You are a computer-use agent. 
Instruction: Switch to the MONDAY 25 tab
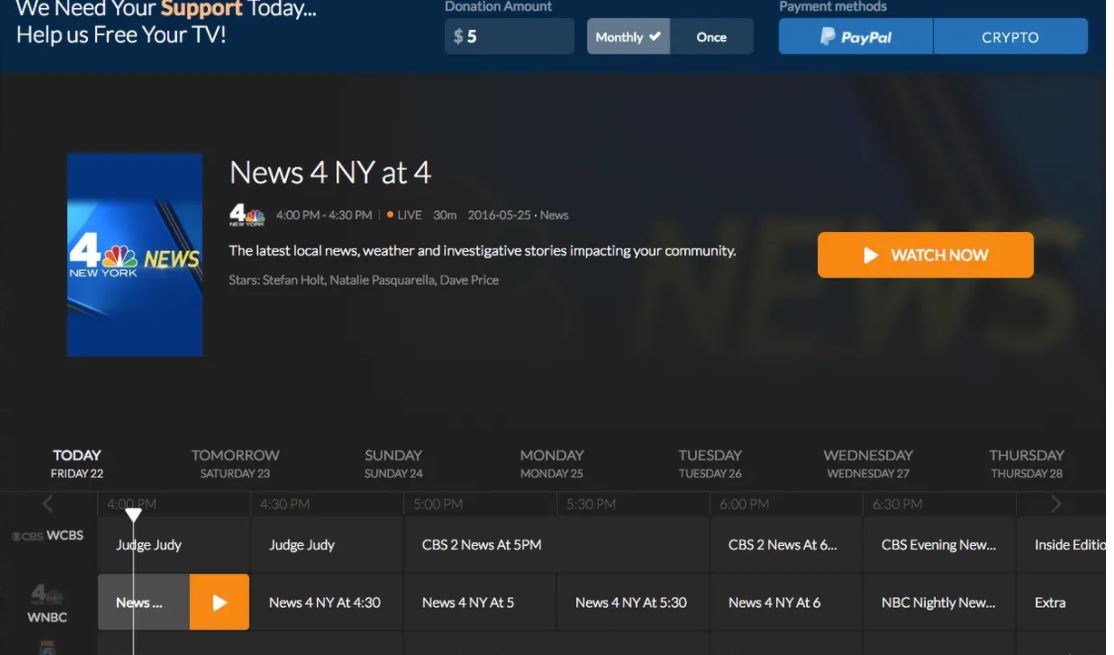(551, 463)
